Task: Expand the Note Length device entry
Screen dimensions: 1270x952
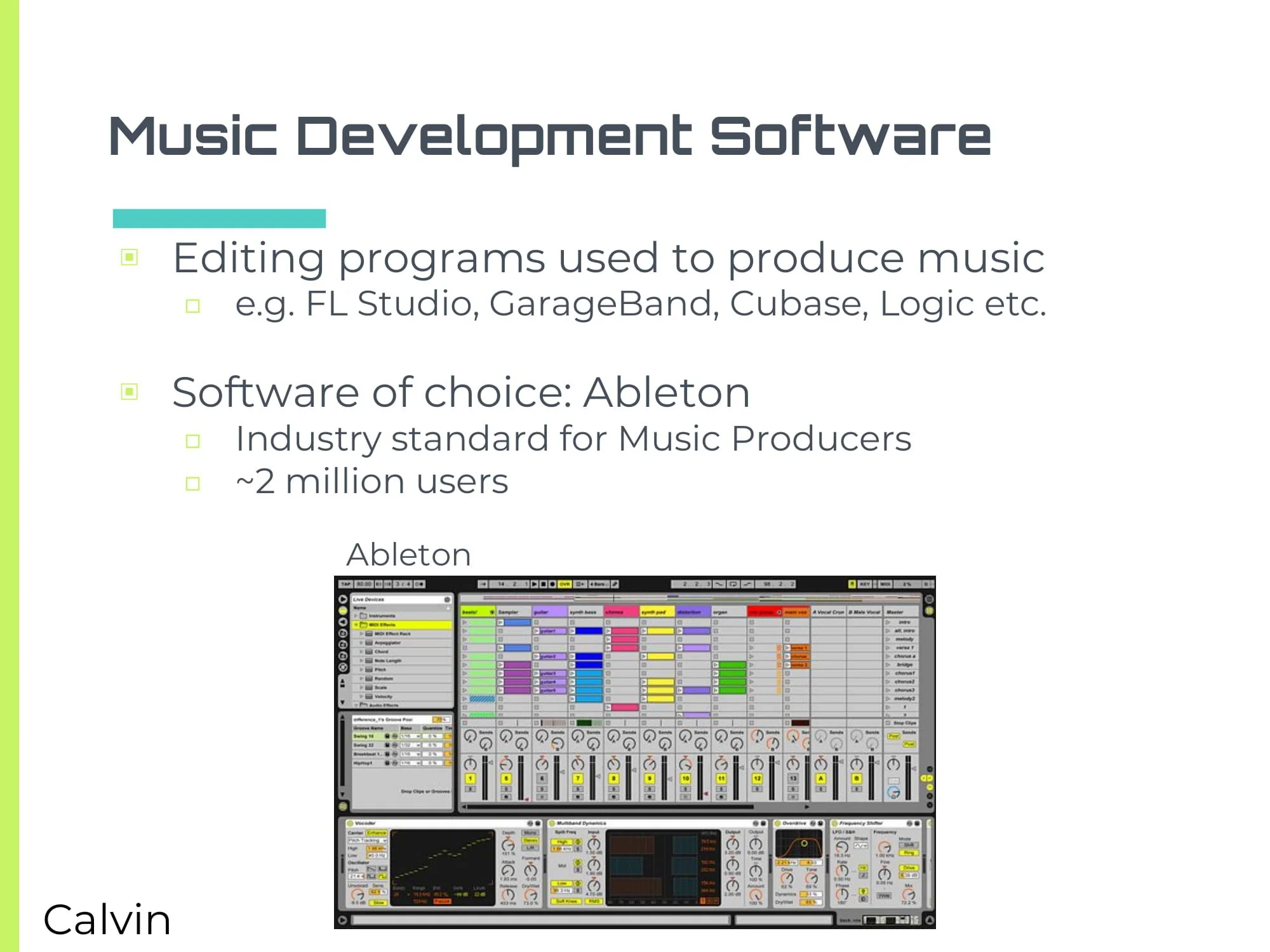Action: [x=362, y=661]
